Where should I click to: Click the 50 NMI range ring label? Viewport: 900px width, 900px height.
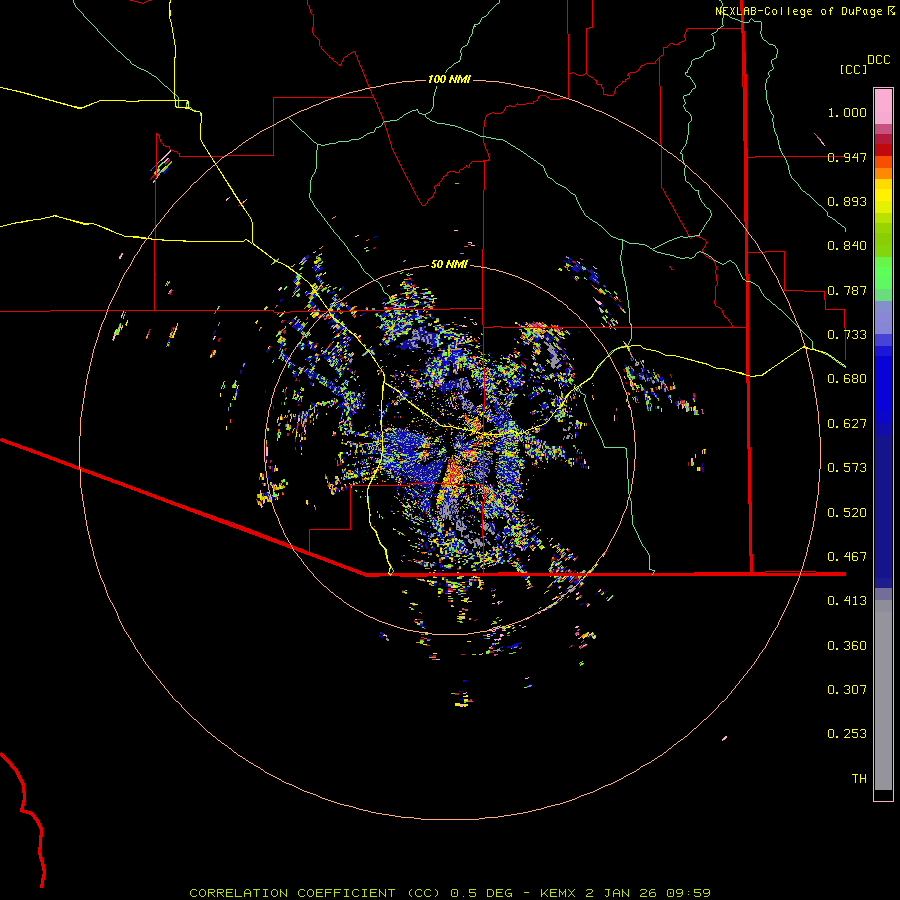pyautogui.click(x=449, y=264)
